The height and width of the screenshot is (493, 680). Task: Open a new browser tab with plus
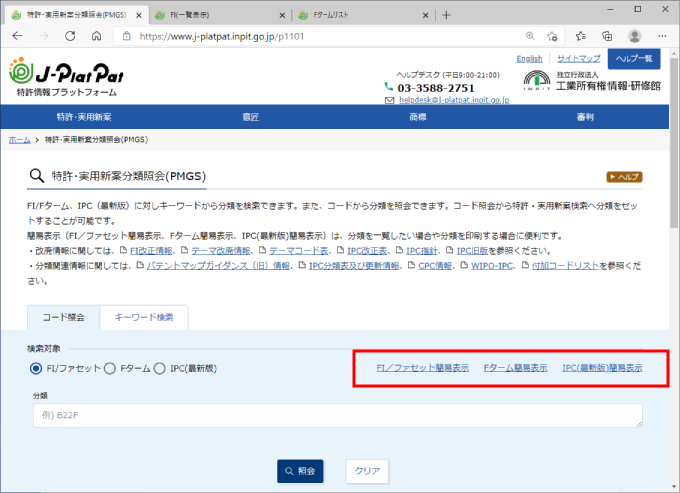tap(446, 15)
